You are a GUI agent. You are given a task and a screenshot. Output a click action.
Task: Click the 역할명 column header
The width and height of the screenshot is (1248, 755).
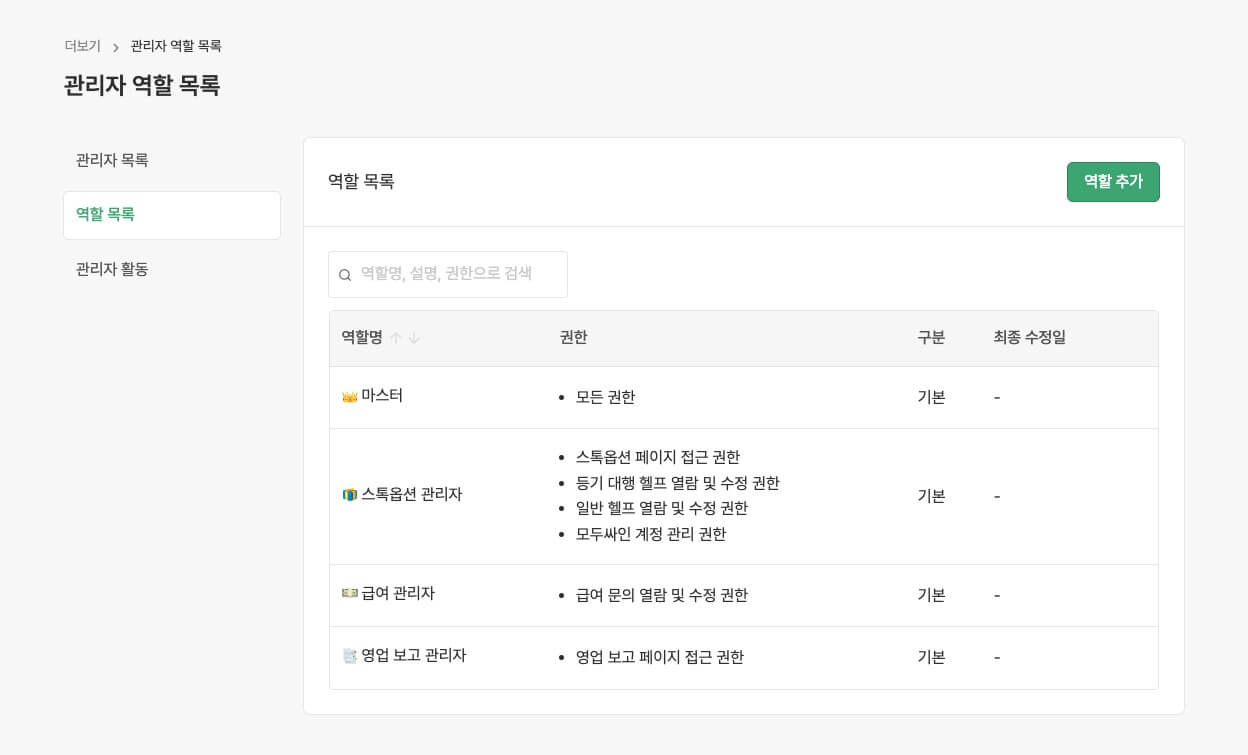[x=362, y=338]
